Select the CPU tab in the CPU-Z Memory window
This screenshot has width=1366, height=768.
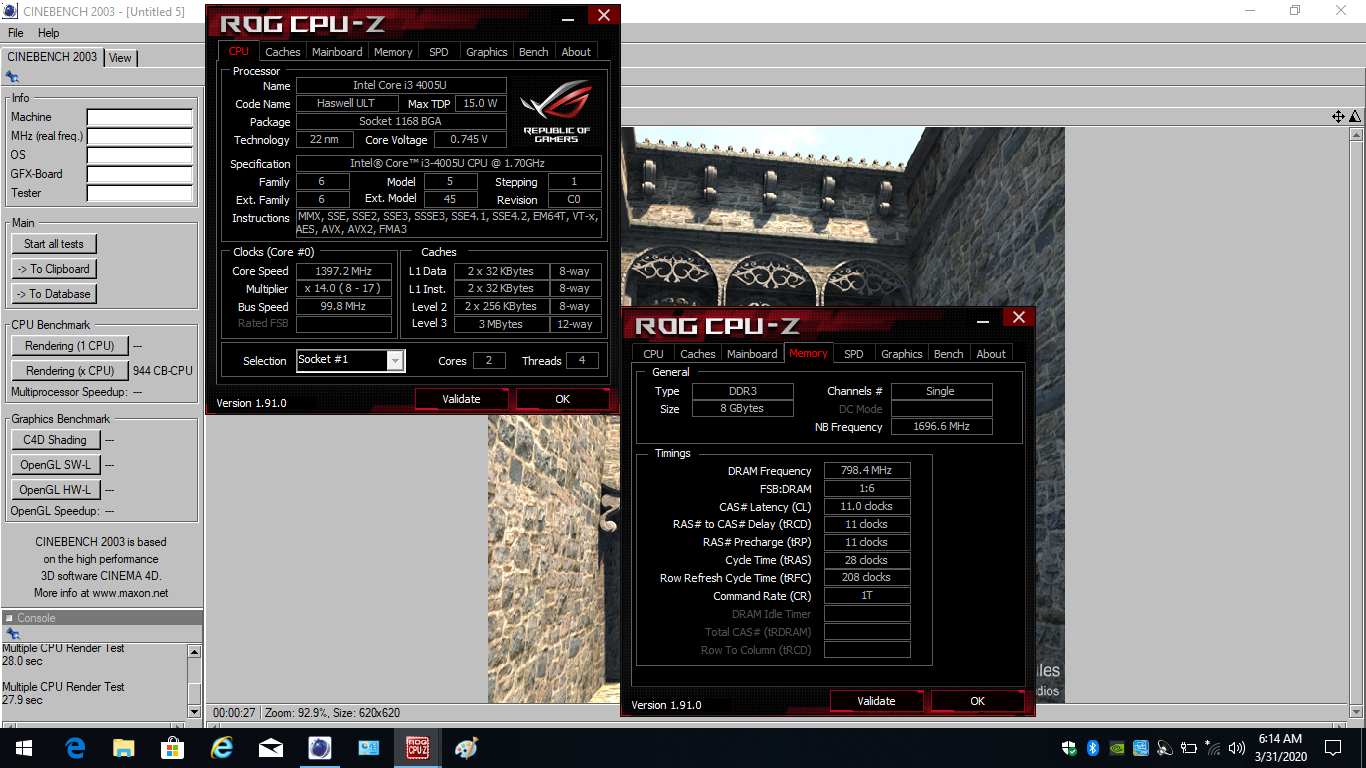click(x=653, y=354)
